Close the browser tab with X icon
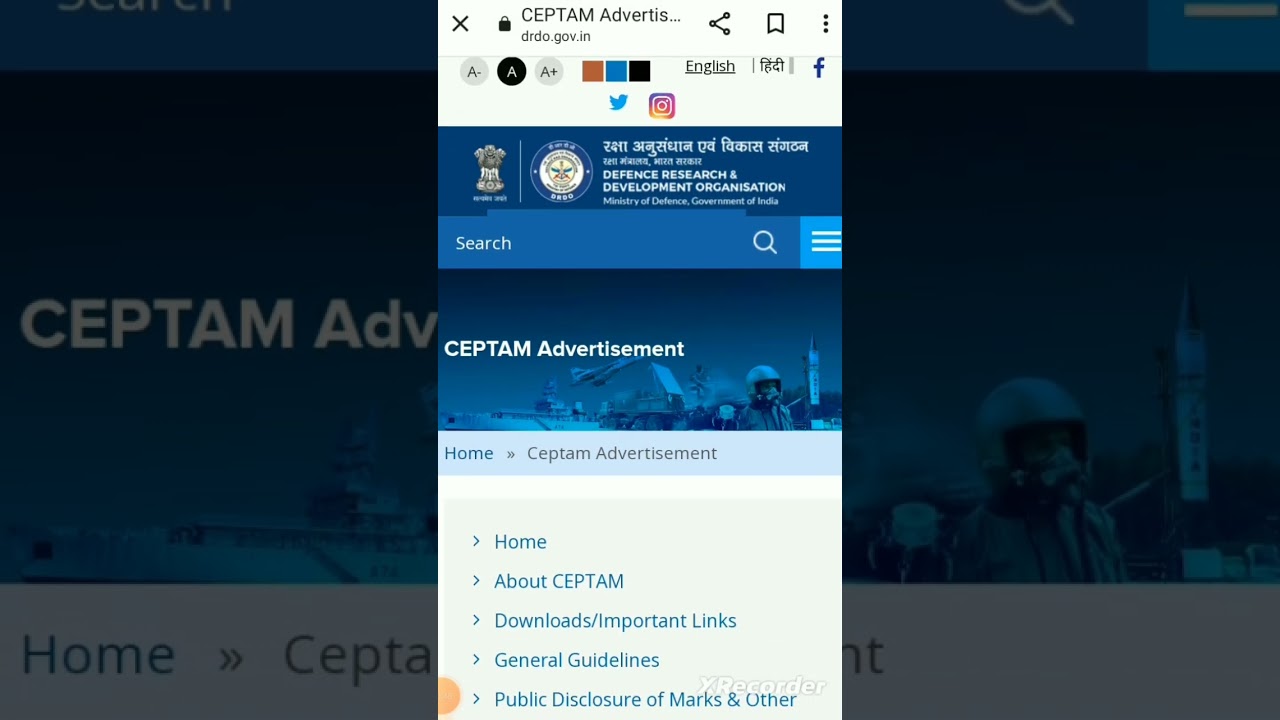The height and width of the screenshot is (720, 1280). 460,24
